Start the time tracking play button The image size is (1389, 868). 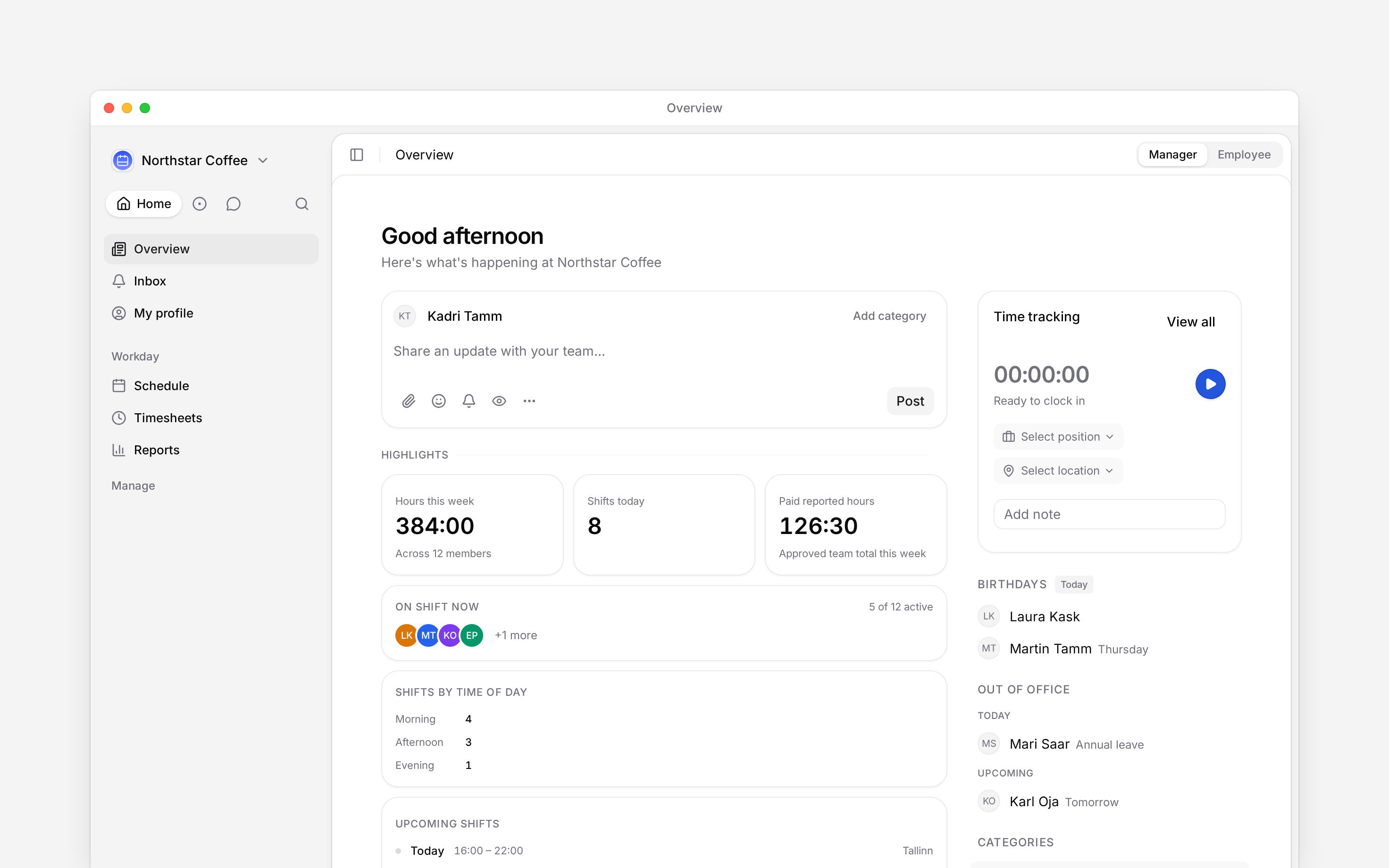(1210, 384)
